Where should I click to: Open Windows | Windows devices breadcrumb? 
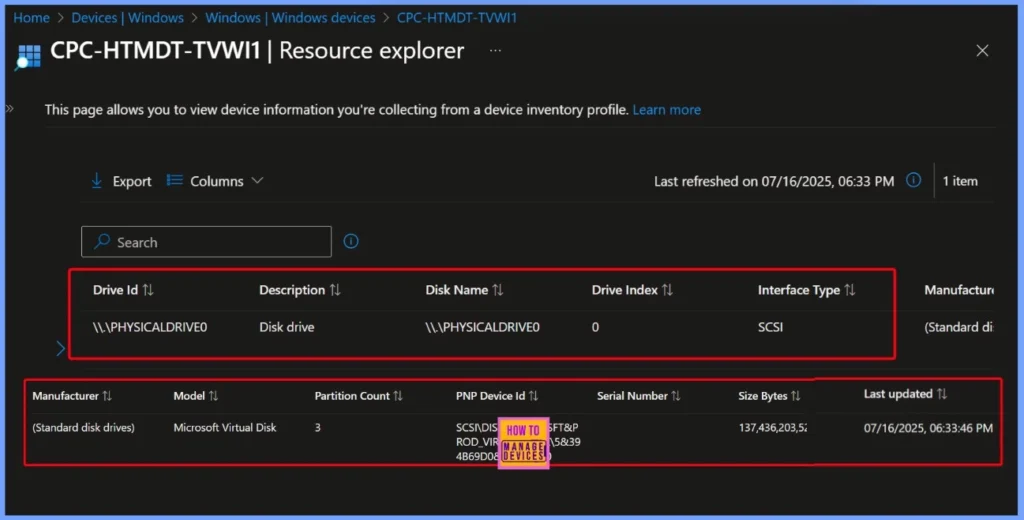coord(290,18)
